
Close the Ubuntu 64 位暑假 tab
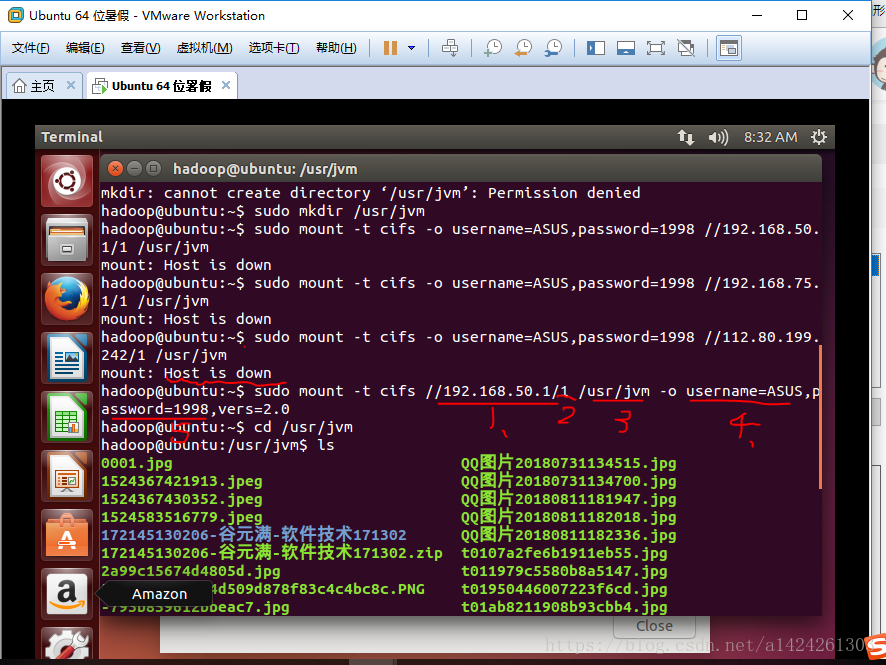coord(226,85)
